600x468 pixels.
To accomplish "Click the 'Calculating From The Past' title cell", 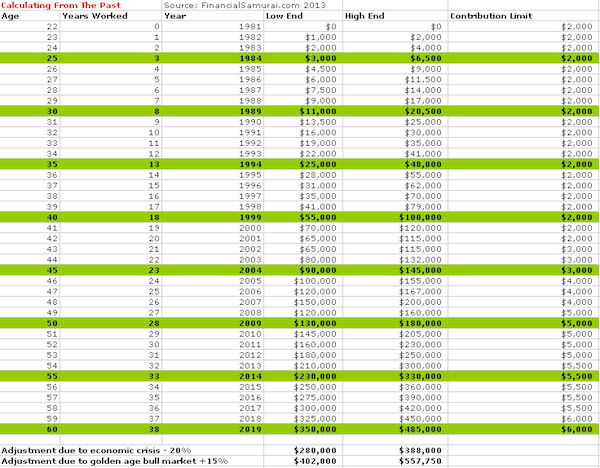I will pyautogui.click(x=80, y=5).
